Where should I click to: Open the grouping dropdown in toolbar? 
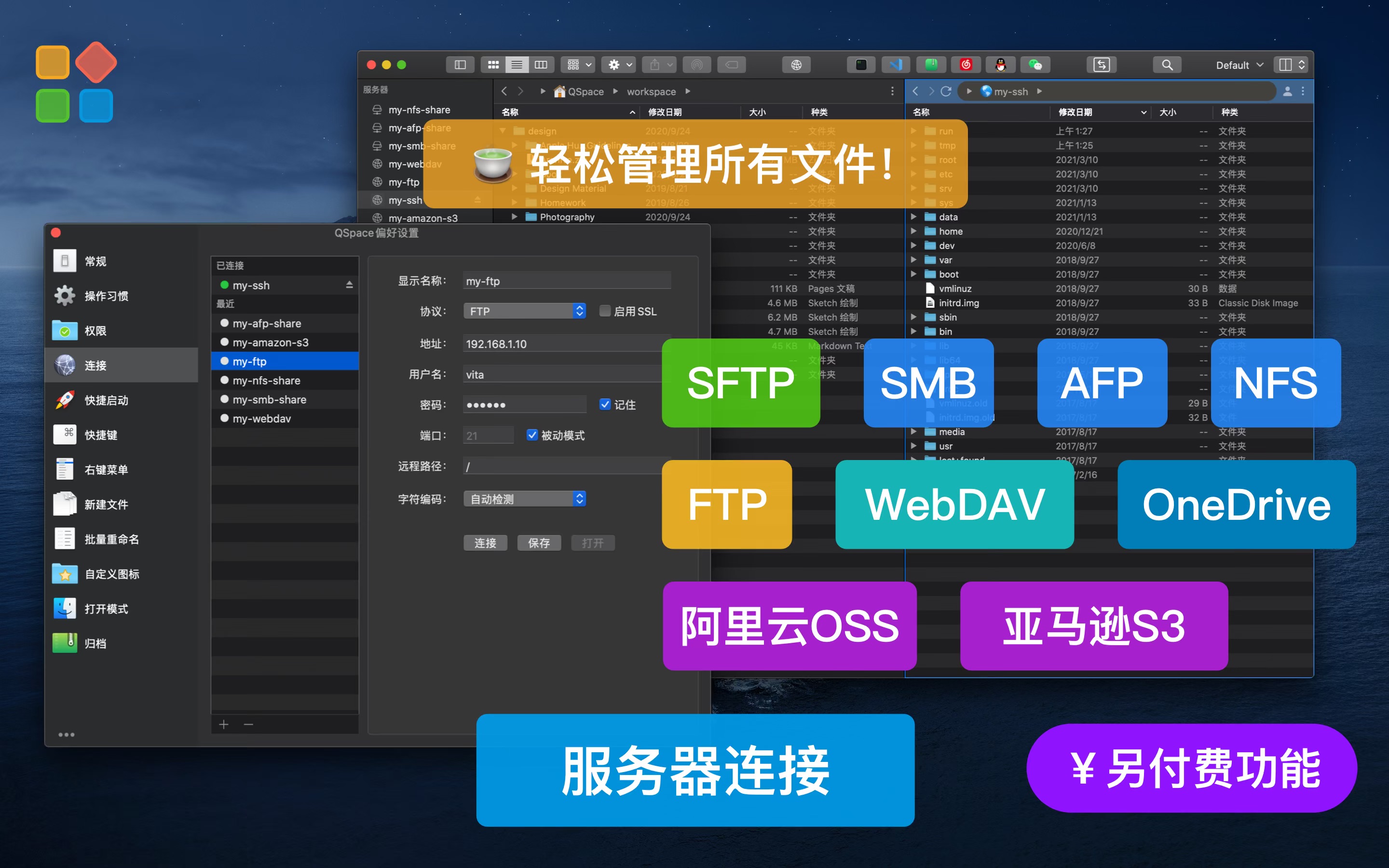tap(578, 65)
